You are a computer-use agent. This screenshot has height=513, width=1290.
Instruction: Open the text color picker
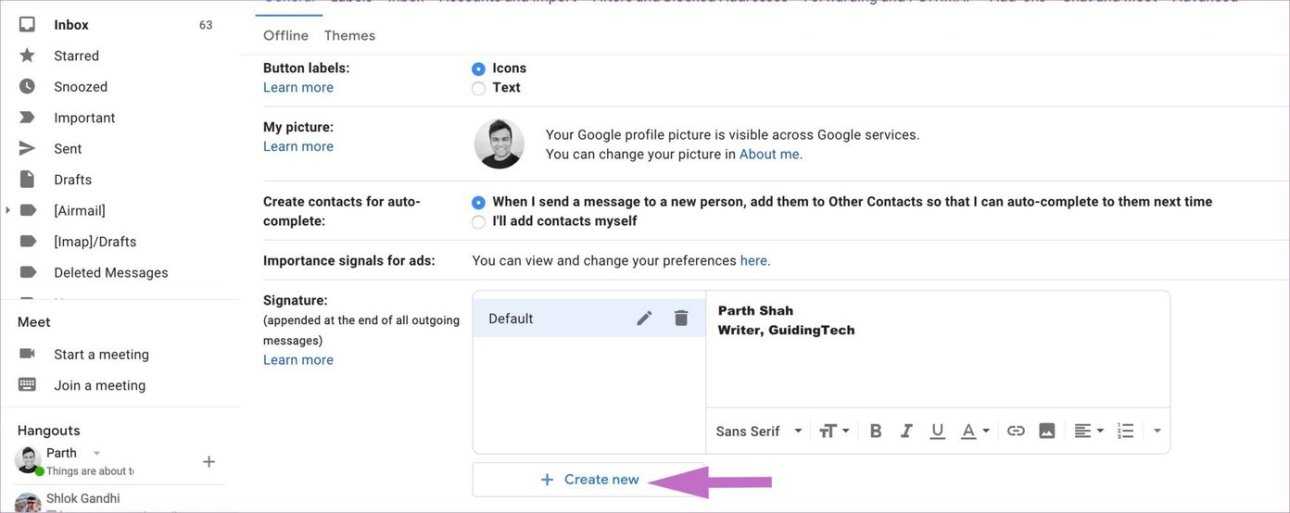pos(974,431)
